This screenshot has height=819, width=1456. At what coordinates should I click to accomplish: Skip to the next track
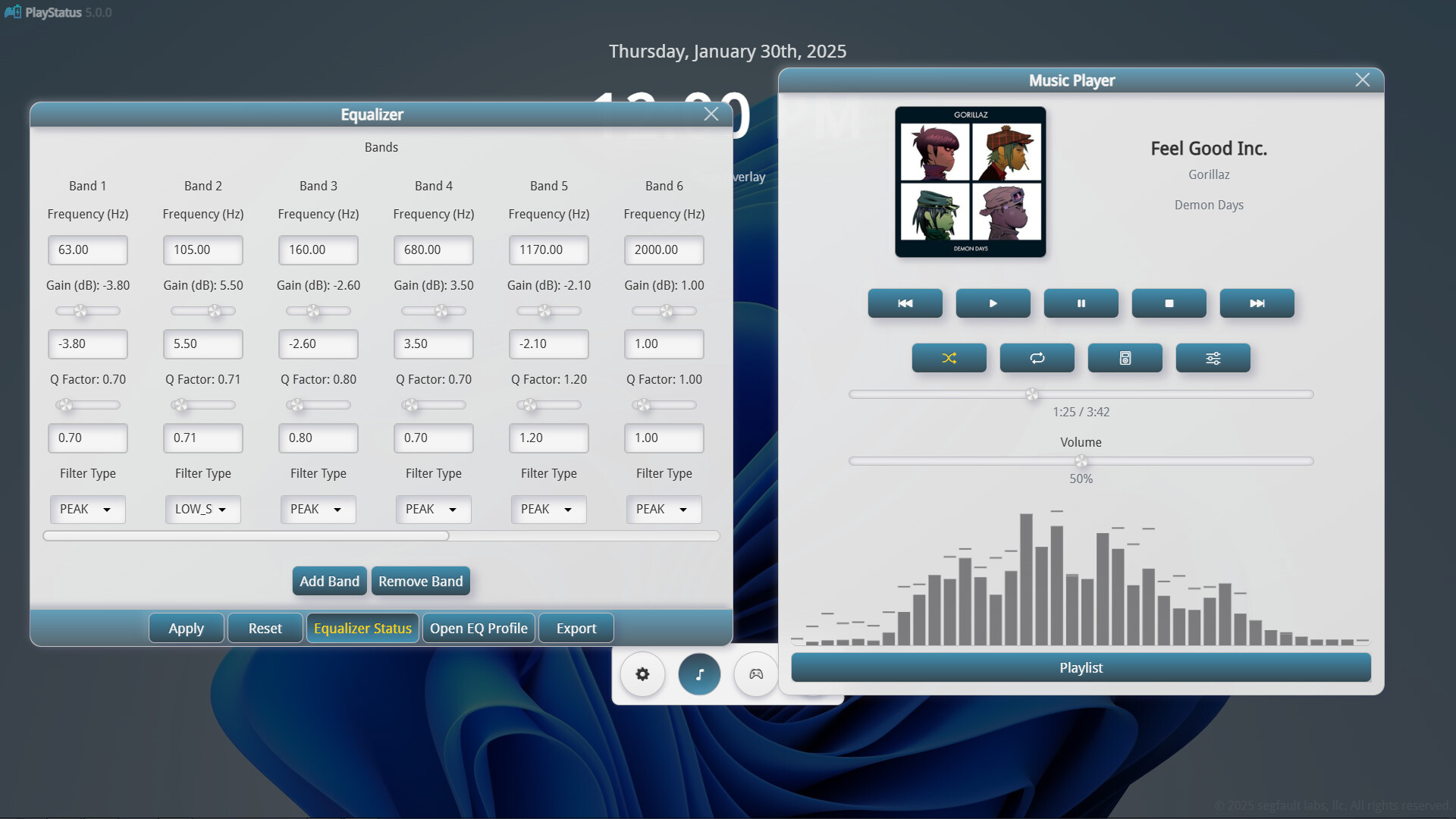[1257, 303]
